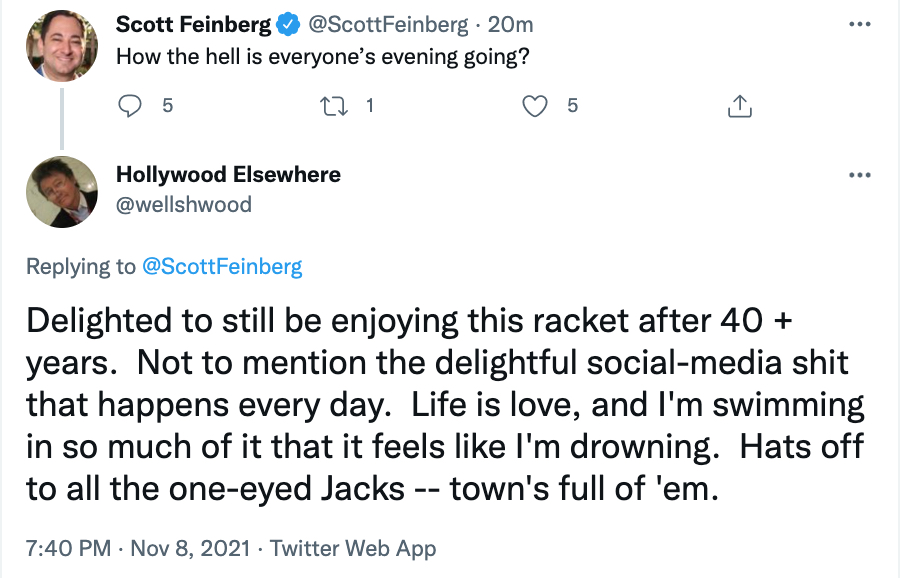Open Hollywood Elsewhere's profile avatar

pos(61,192)
